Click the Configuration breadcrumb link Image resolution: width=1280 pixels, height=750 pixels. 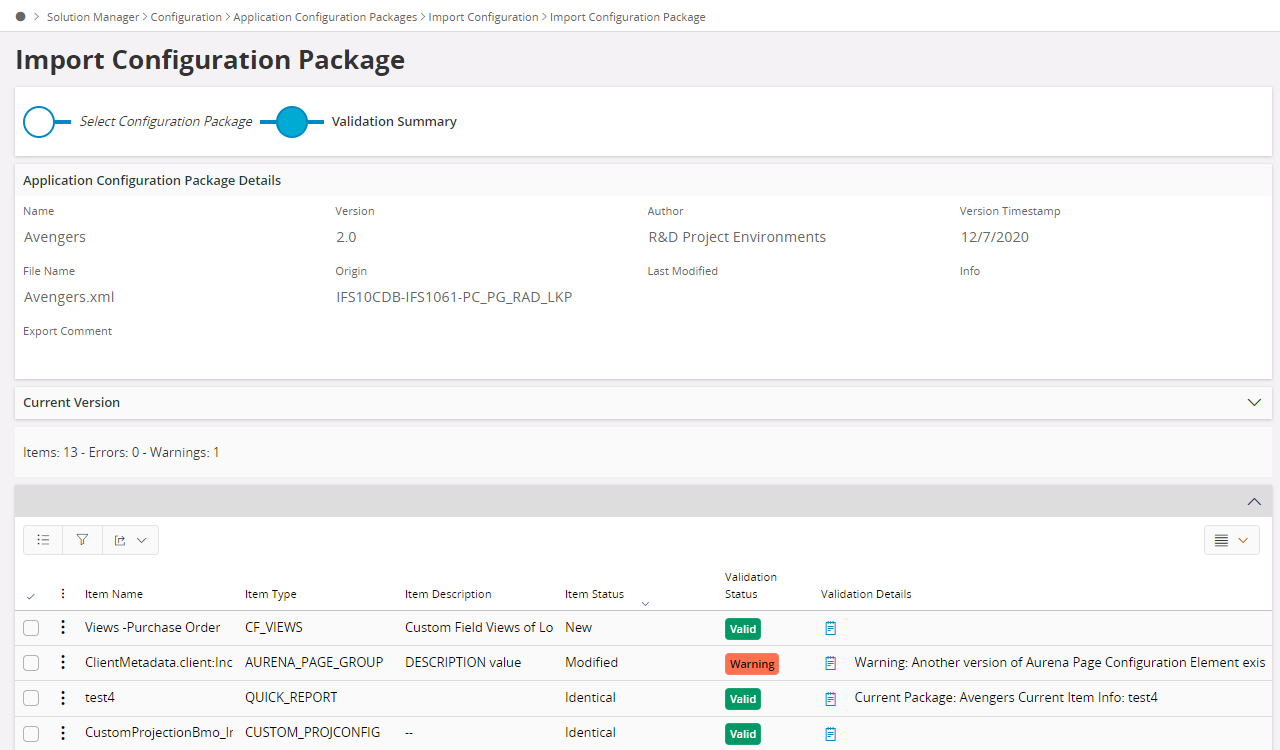[x=186, y=17]
